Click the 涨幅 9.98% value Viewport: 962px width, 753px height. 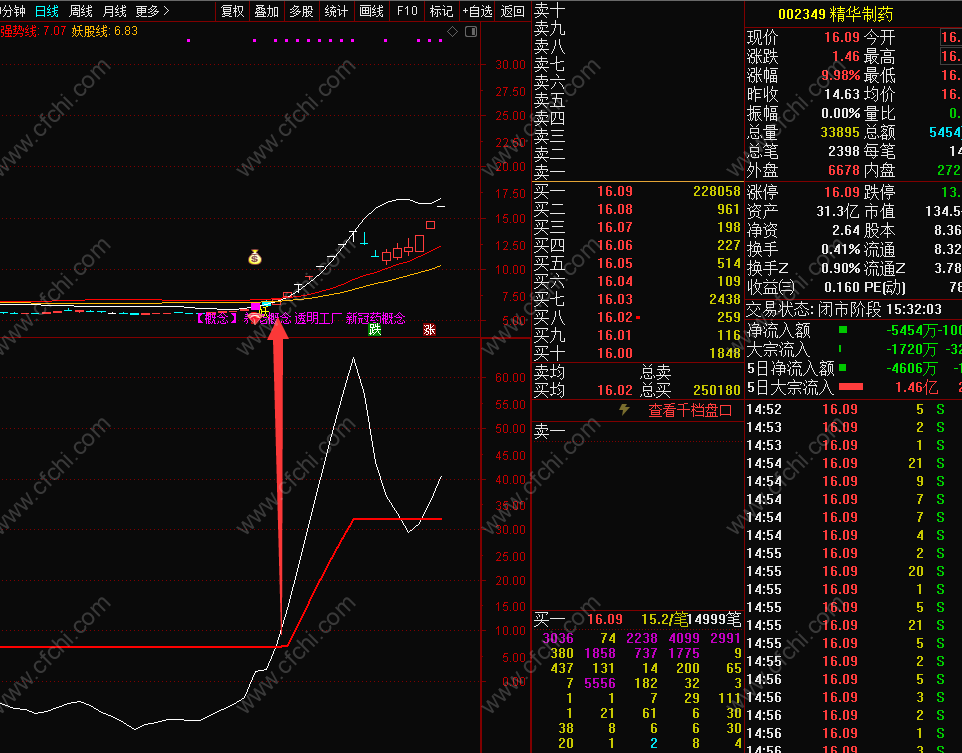(x=841, y=75)
